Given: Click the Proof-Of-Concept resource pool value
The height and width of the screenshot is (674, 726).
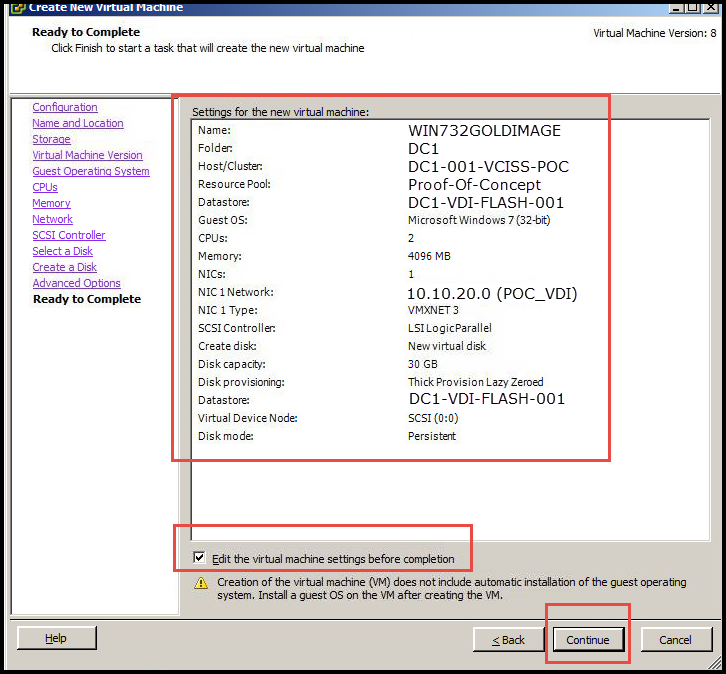Looking at the screenshot, I should tap(474, 185).
